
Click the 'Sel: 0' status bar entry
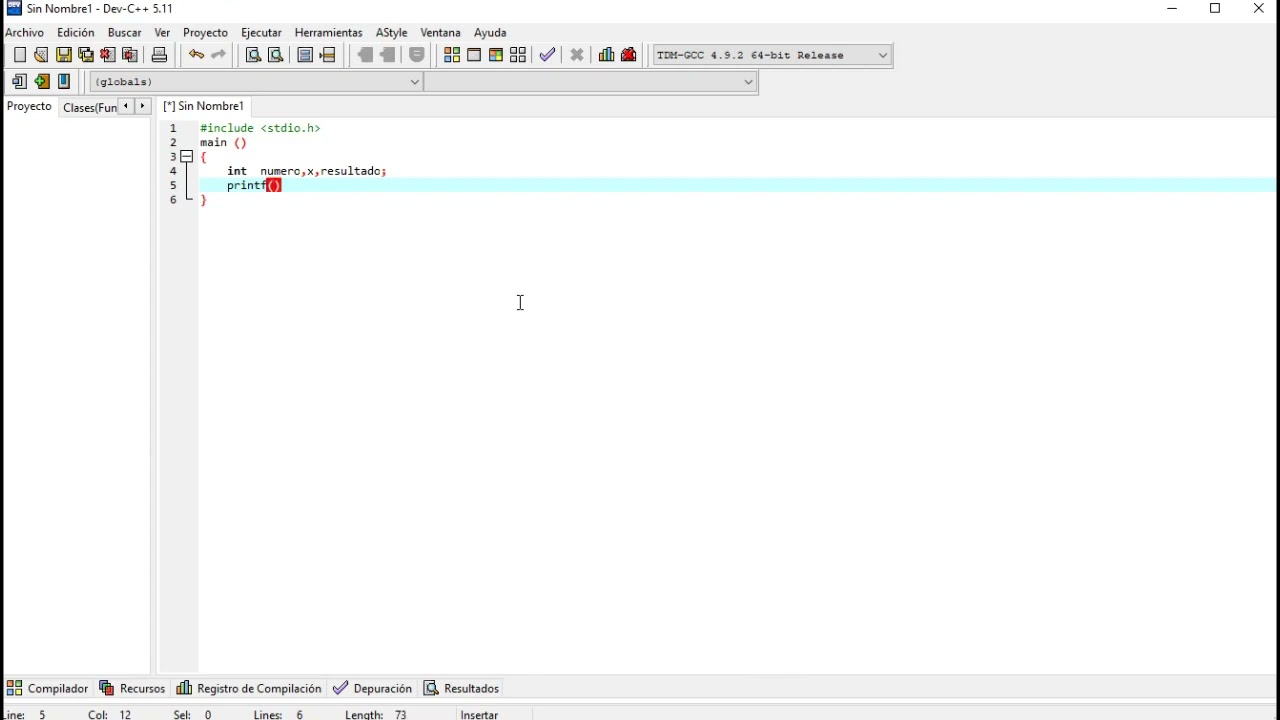pyautogui.click(x=193, y=714)
